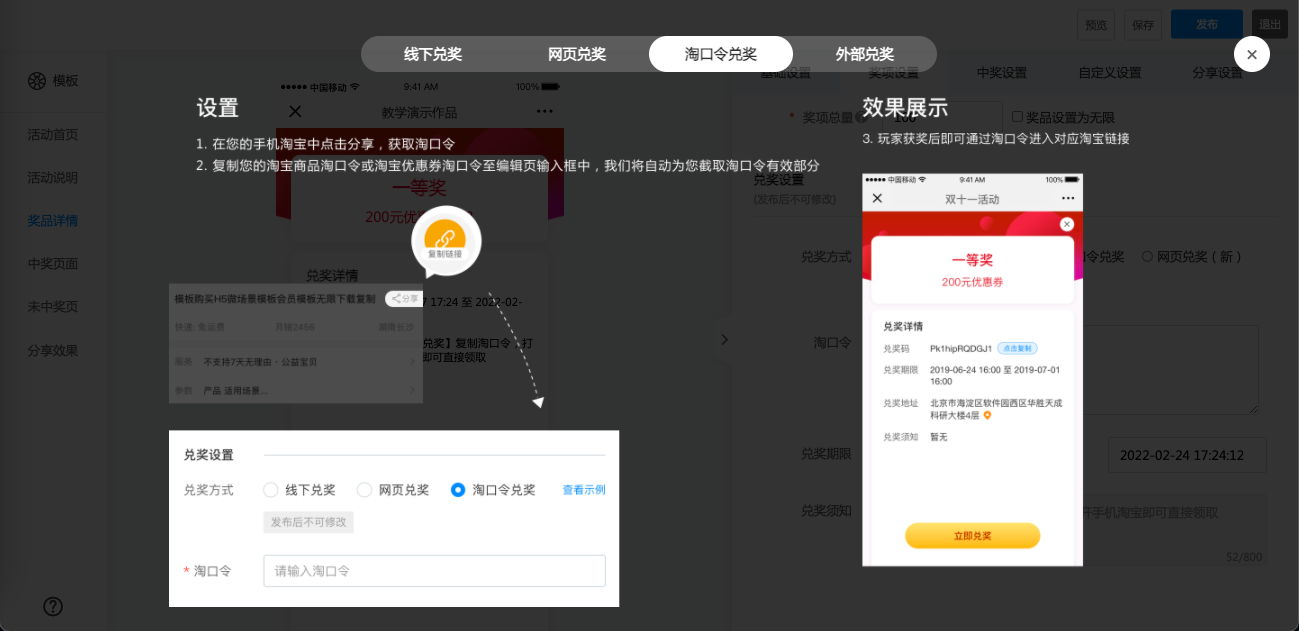Click the X in 教学演示作品 preview header
1299x631 pixels.
tap(295, 112)
